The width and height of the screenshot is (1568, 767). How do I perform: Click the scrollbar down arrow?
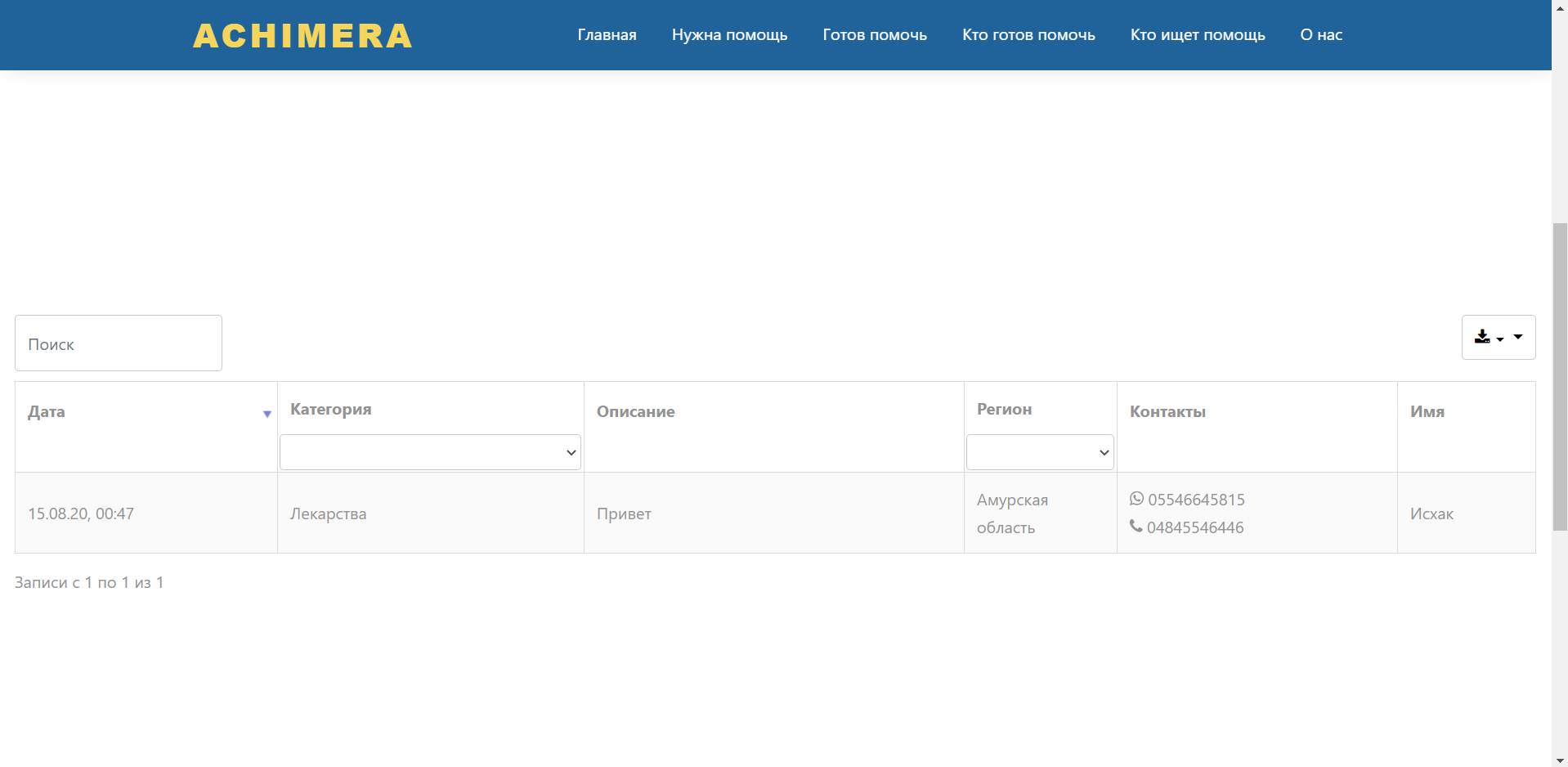click(1560, 760)
